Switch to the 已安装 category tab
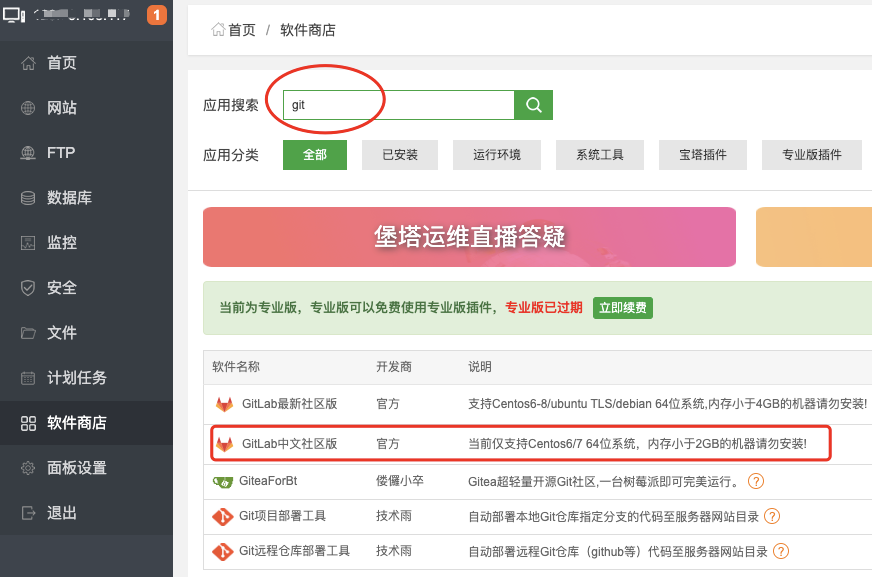The height and width of the screenshot is (577, 872). click(x=400, y=155)
